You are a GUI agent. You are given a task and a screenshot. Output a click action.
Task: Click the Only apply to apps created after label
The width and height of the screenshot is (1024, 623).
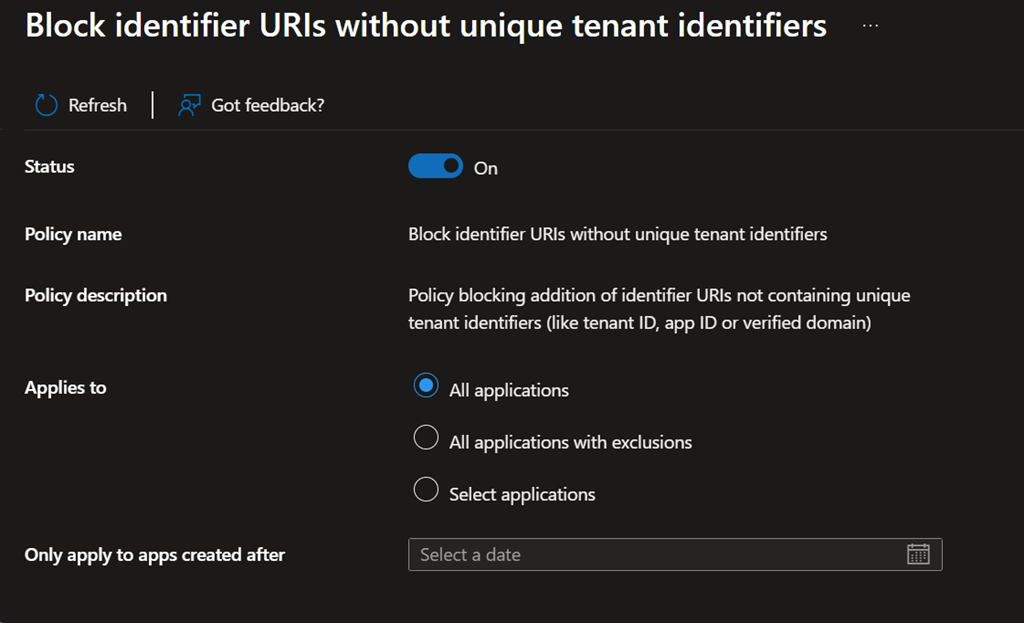tap(155, 554)
